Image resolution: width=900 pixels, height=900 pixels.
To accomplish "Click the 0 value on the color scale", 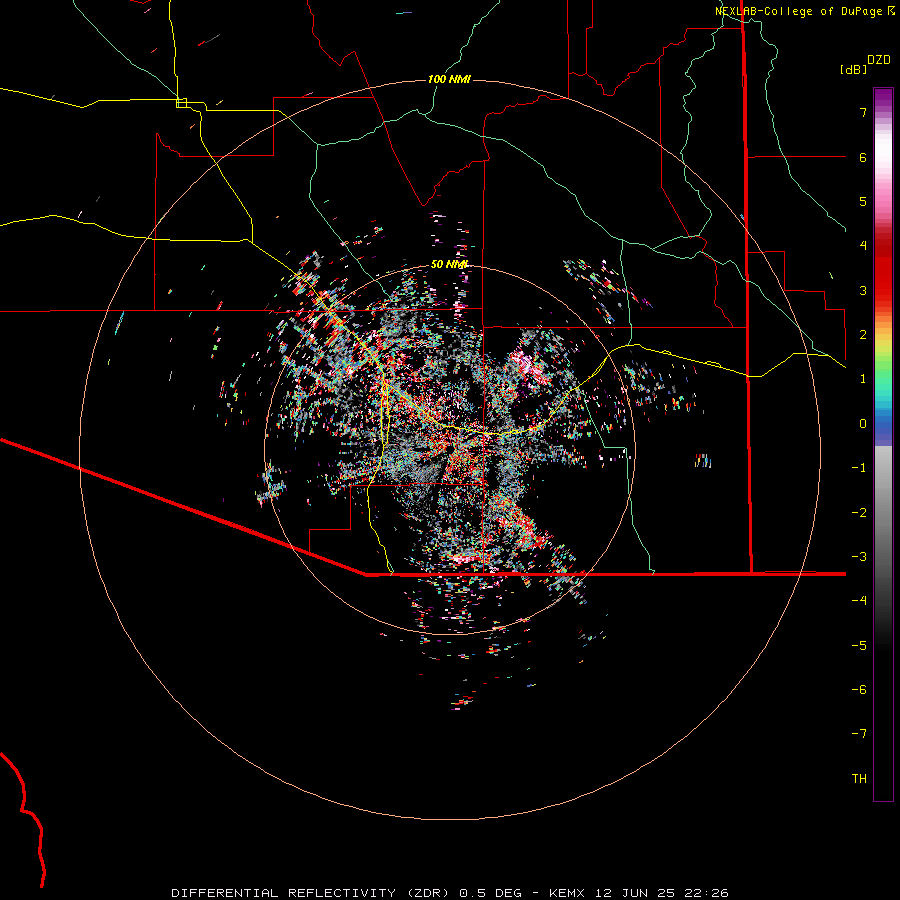I will (x=863, y=424).
